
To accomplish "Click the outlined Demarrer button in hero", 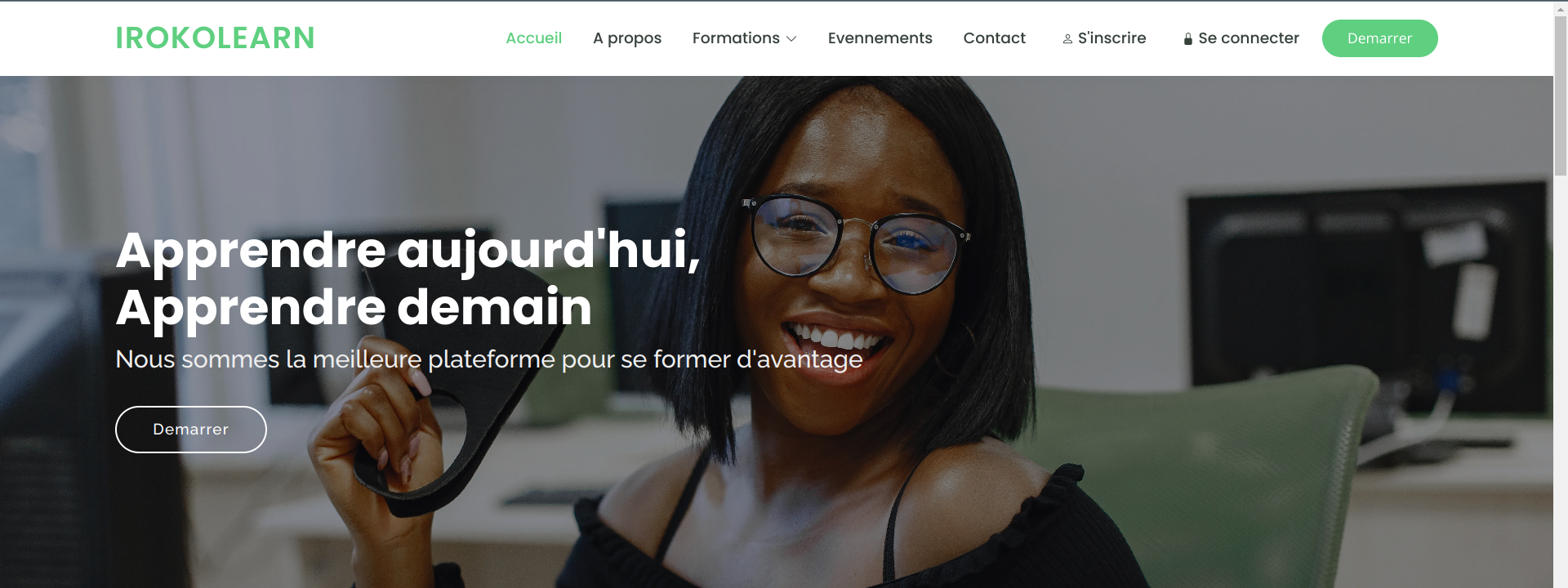I will 191,430.
